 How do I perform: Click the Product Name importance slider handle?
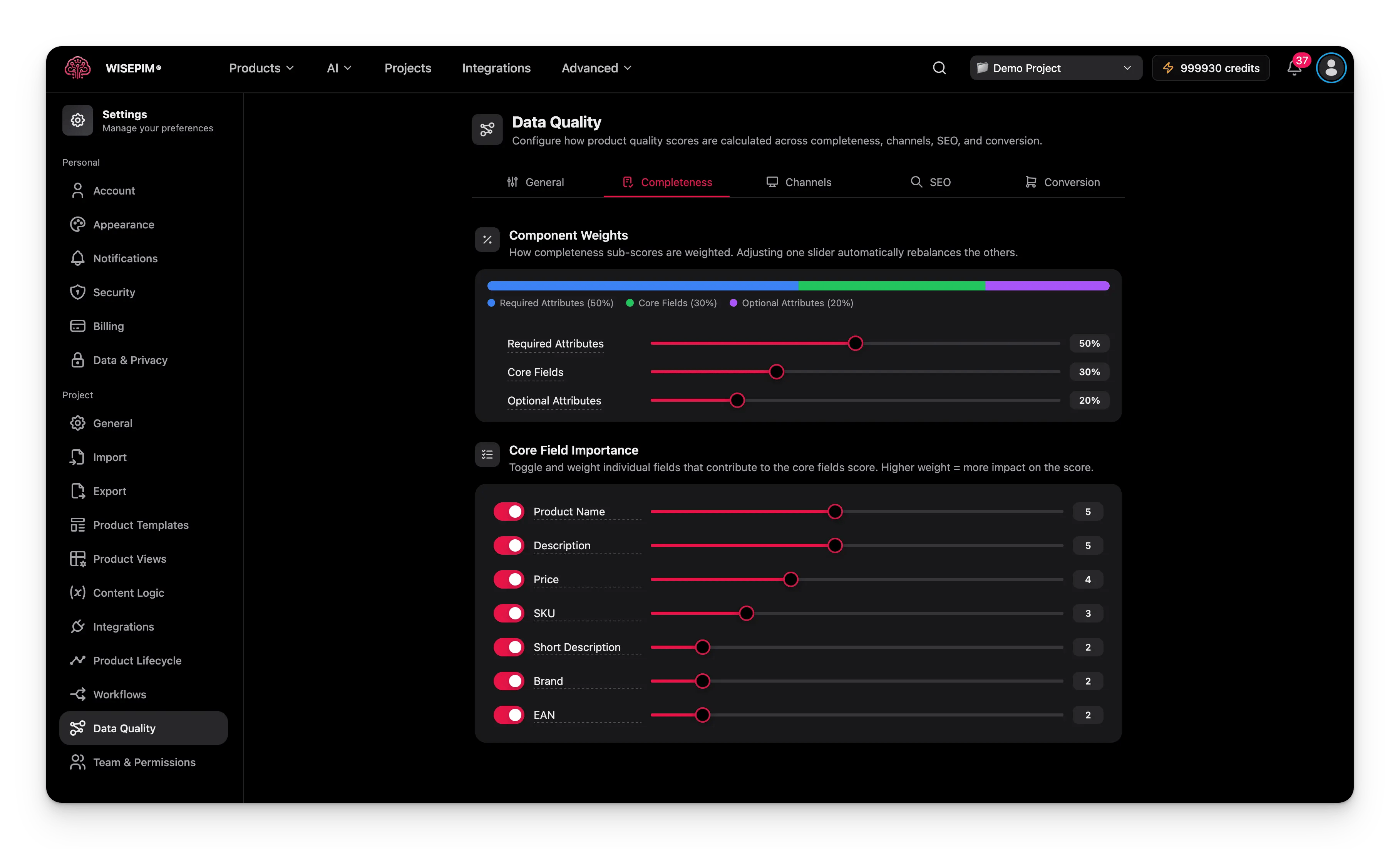pos(835,512)
